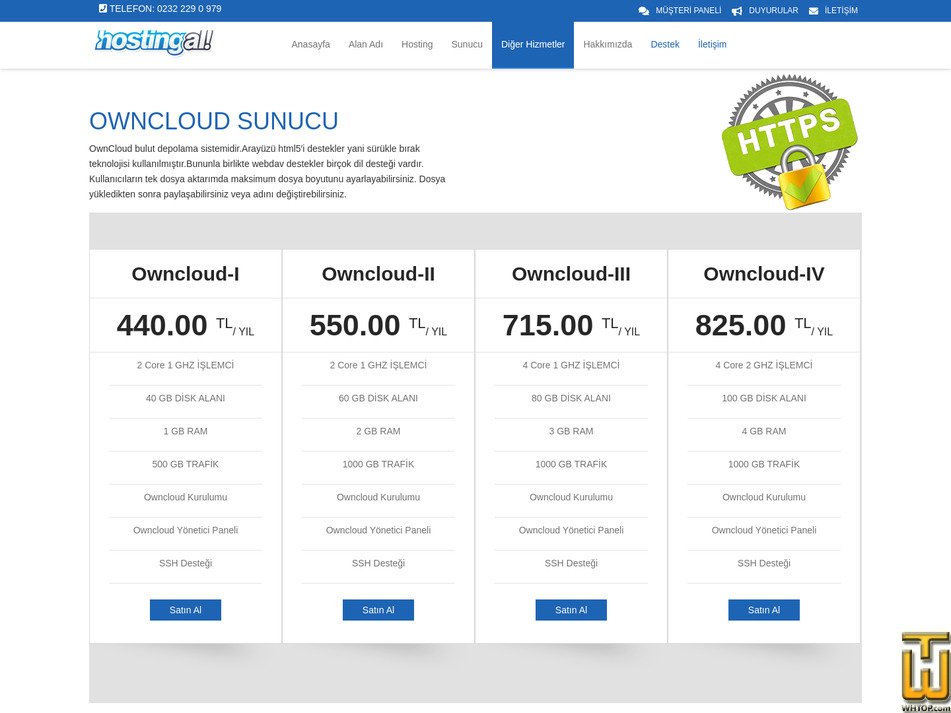This screenshot has height=713, width=951.
Task: Click the TELEFON: 0232 229 0 979 text
Action: (166, 8)
